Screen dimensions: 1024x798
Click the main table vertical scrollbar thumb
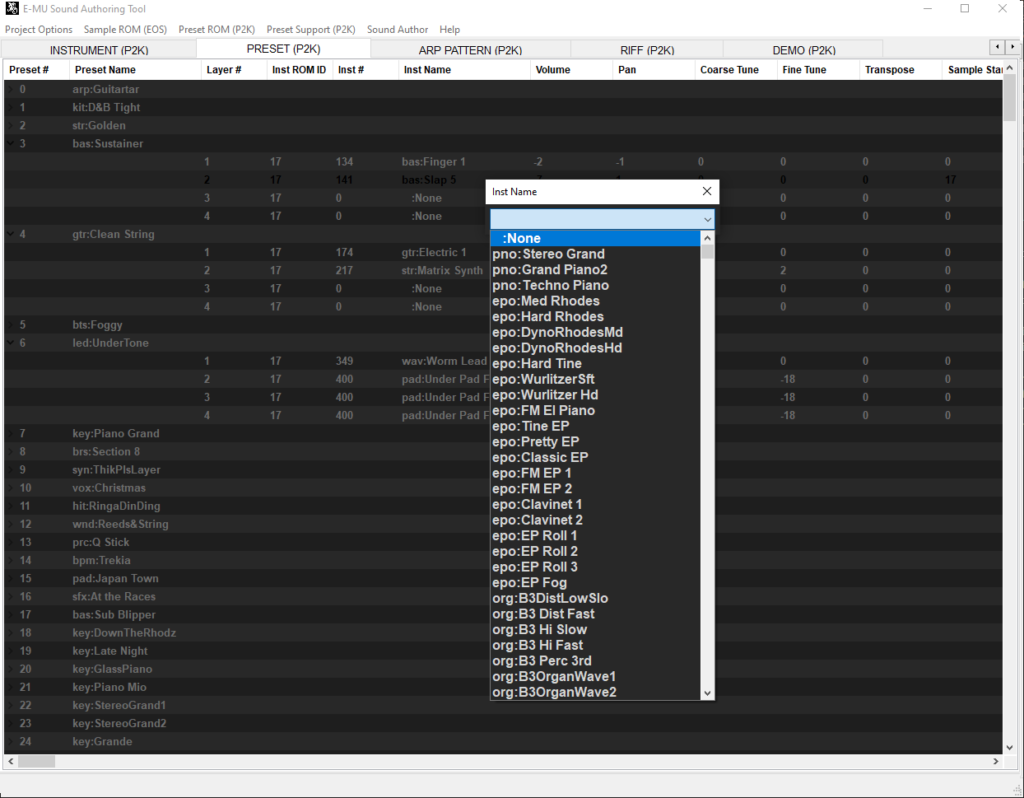point(1010,98)
